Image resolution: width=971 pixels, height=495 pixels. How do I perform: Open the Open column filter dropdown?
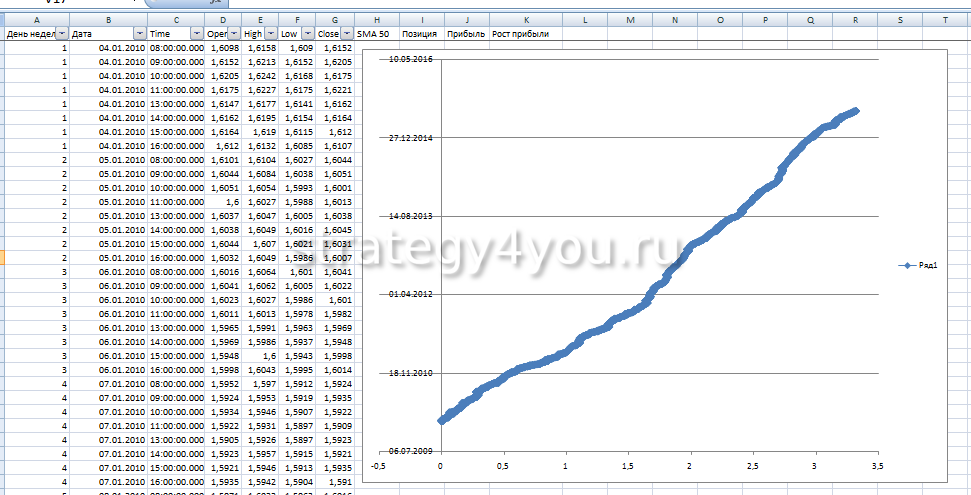point(235,34)
